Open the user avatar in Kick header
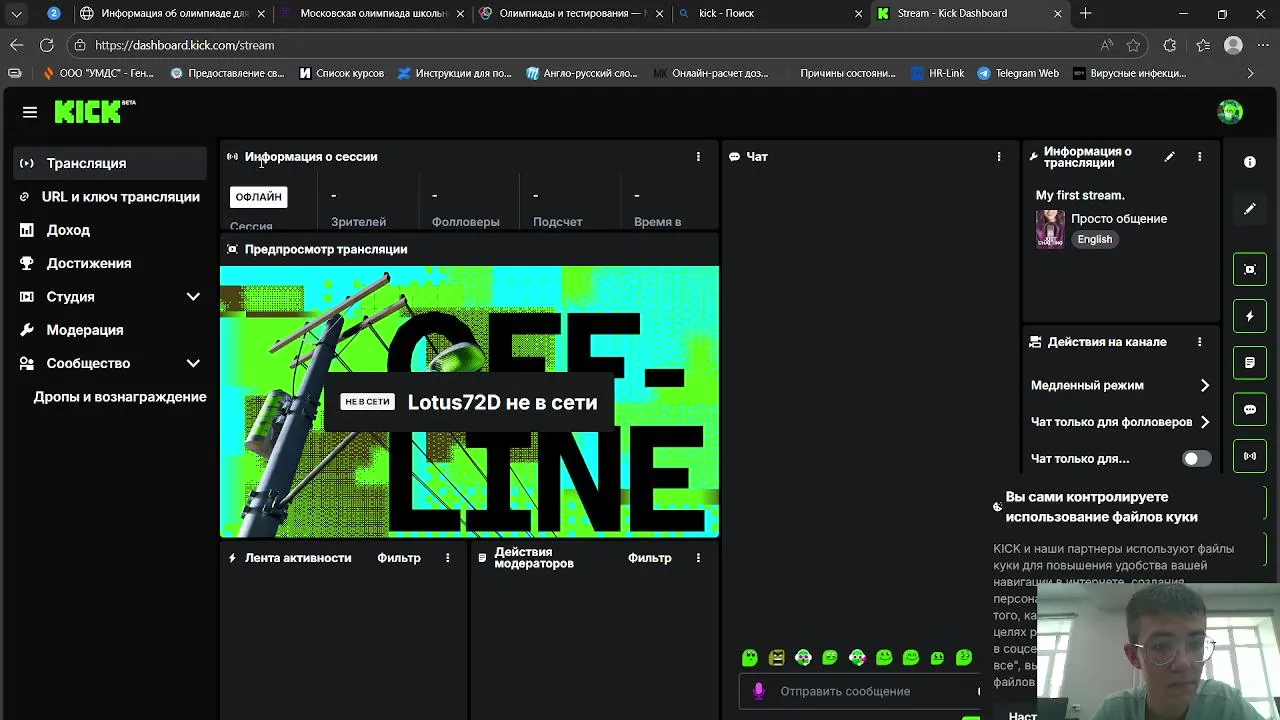Viewport: 1280px width, 720px height. point(1230,112)
